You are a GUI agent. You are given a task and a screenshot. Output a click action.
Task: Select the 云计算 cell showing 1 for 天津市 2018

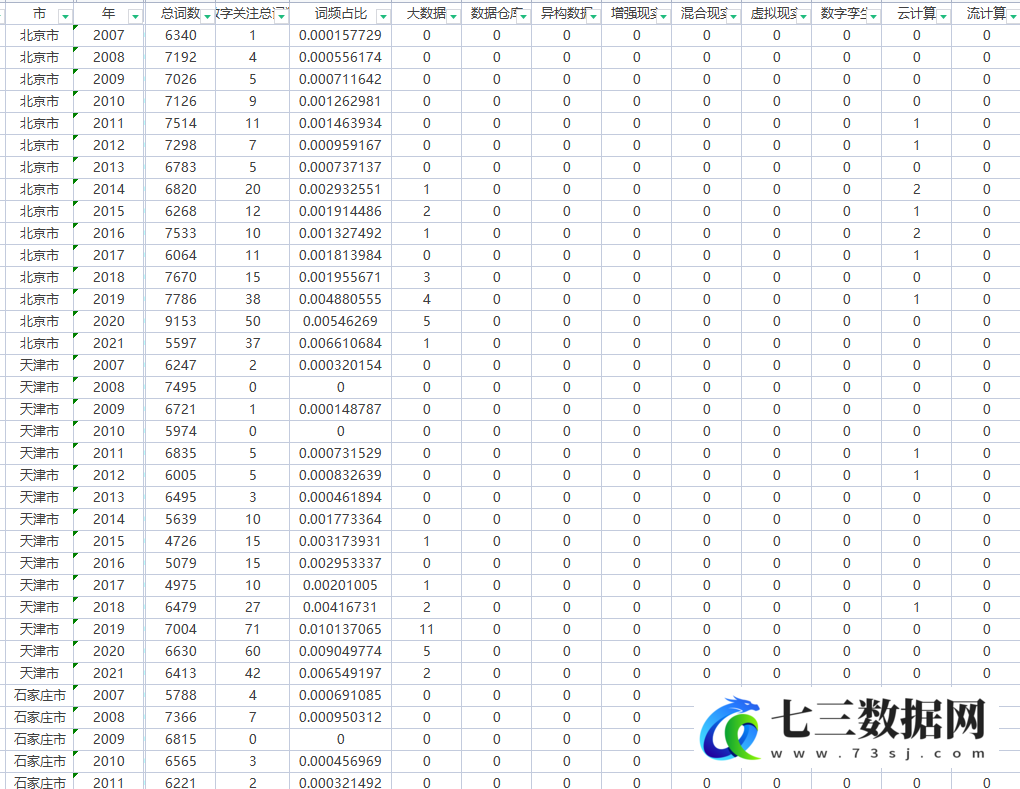coord(916,608)
